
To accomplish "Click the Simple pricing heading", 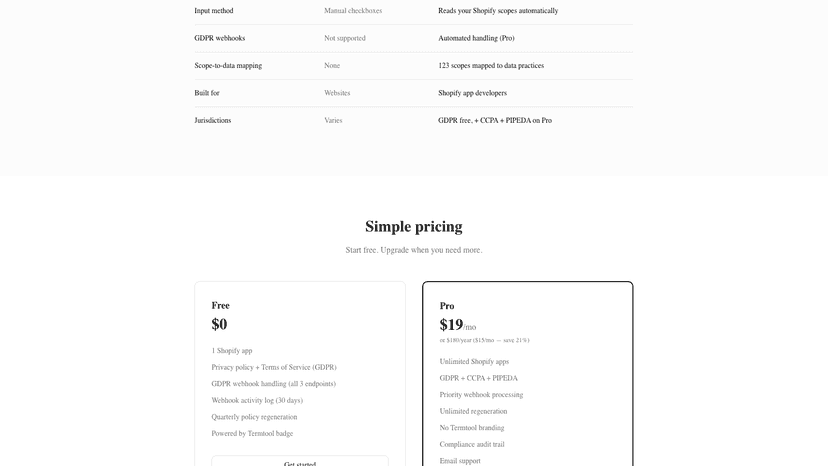I will [413, 227].
